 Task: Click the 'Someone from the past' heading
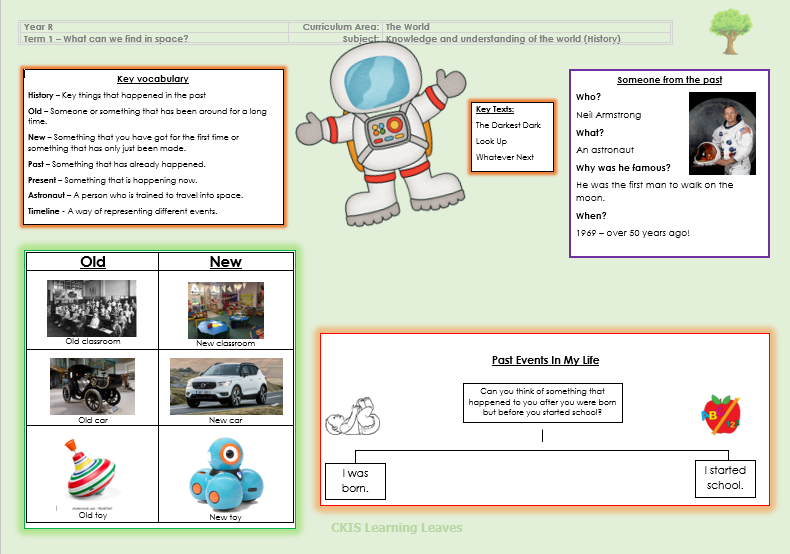[x=670, y=80]
